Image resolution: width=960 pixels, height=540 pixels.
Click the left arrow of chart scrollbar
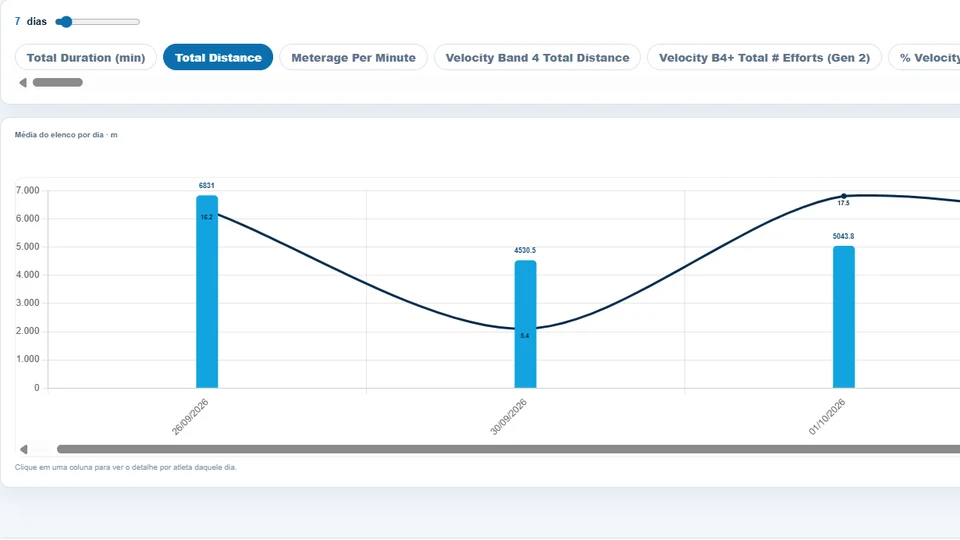point(23,449)
